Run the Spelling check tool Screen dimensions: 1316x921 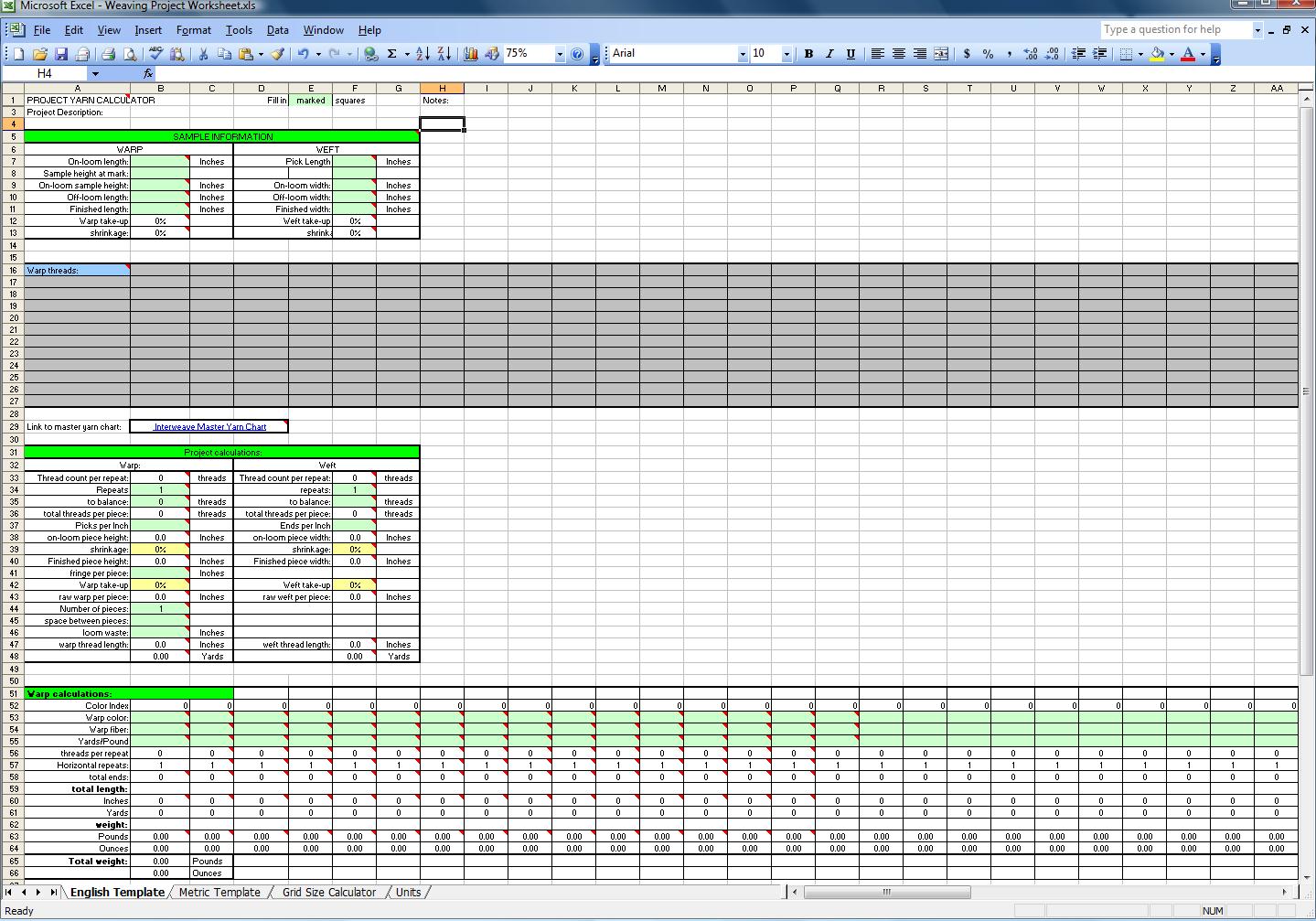click(155, 54)
